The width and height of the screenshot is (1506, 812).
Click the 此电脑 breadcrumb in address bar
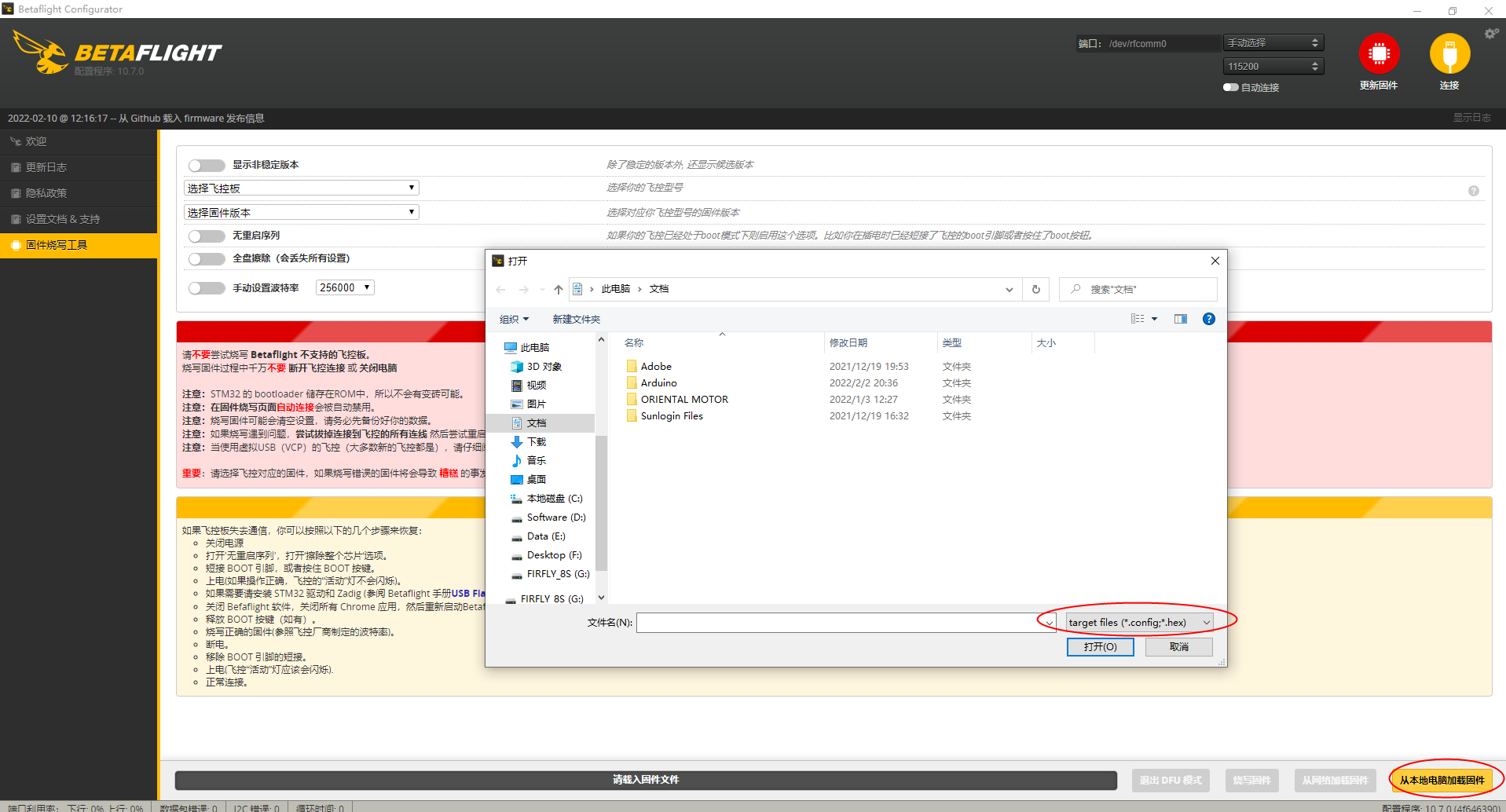[615, 289]
